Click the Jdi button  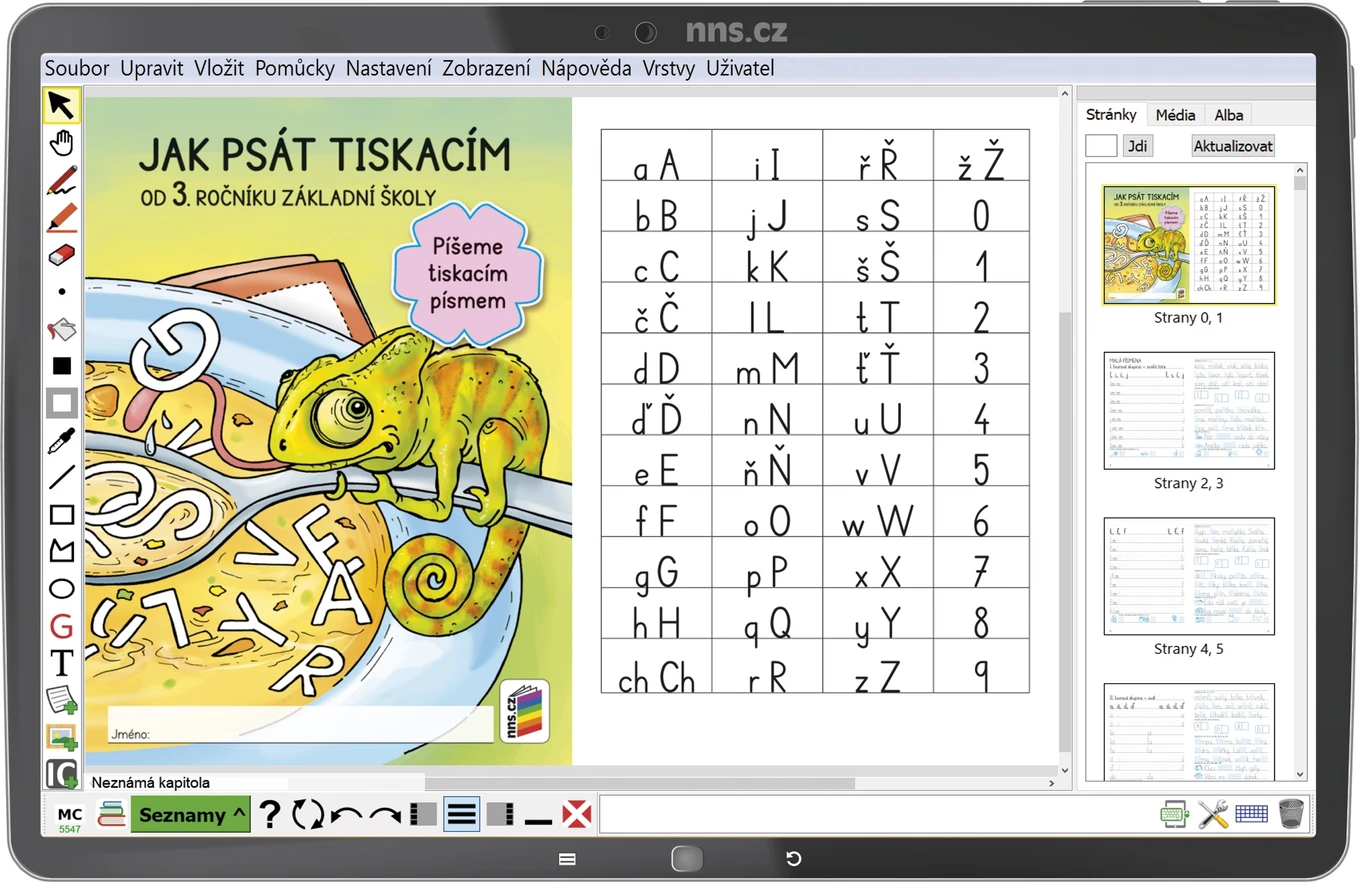click(1137, 146)
